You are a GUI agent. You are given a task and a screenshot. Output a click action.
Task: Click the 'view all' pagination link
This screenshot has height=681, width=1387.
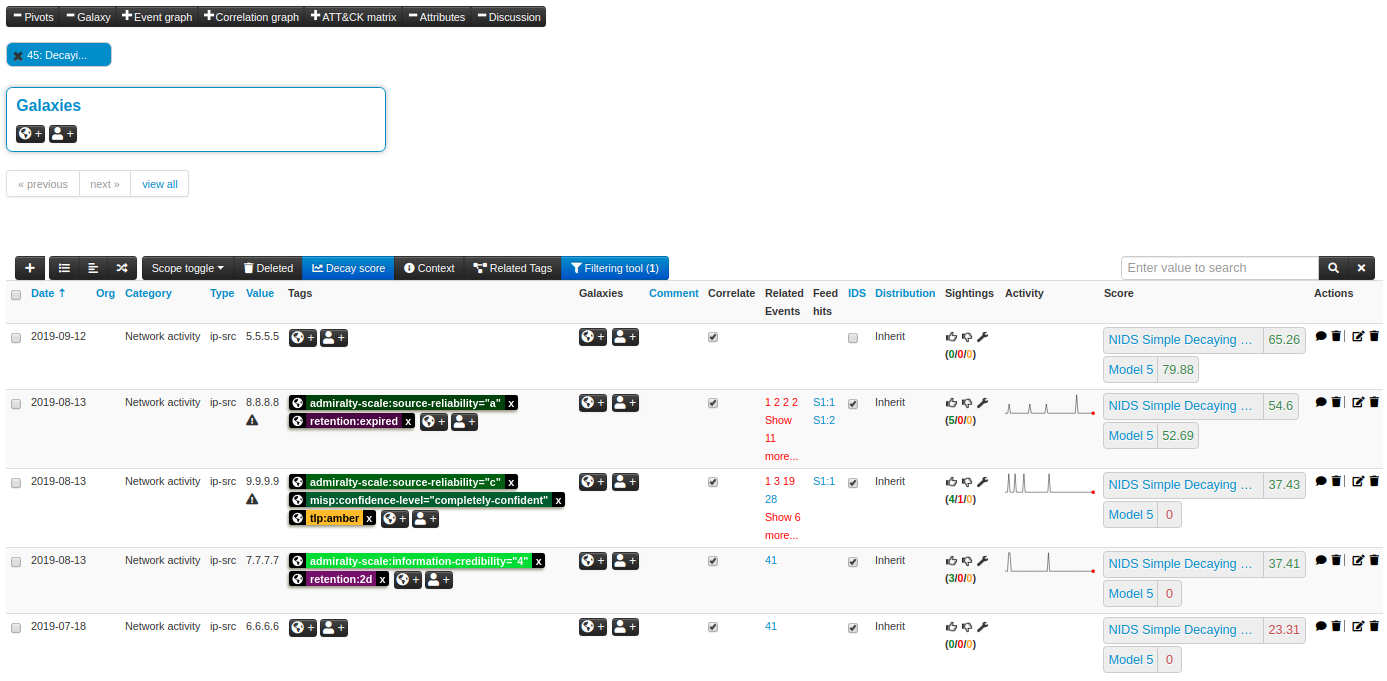pyautogui.click(x=160, y=184)
